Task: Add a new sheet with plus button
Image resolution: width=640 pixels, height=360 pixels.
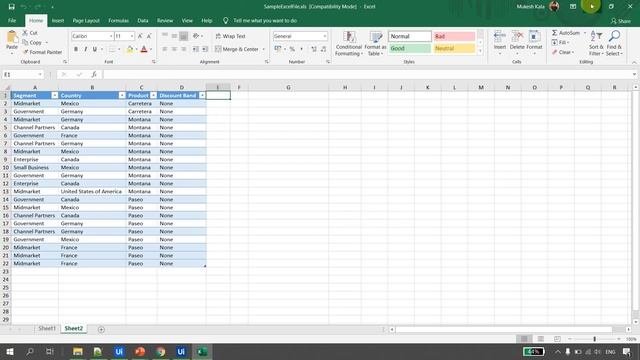Action: [x=101, y=329]
